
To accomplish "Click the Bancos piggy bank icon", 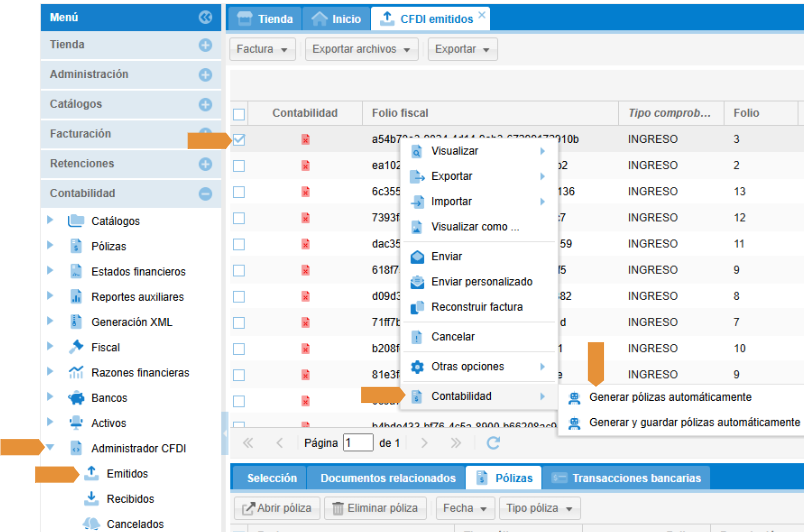I will [x=76, y=397].
